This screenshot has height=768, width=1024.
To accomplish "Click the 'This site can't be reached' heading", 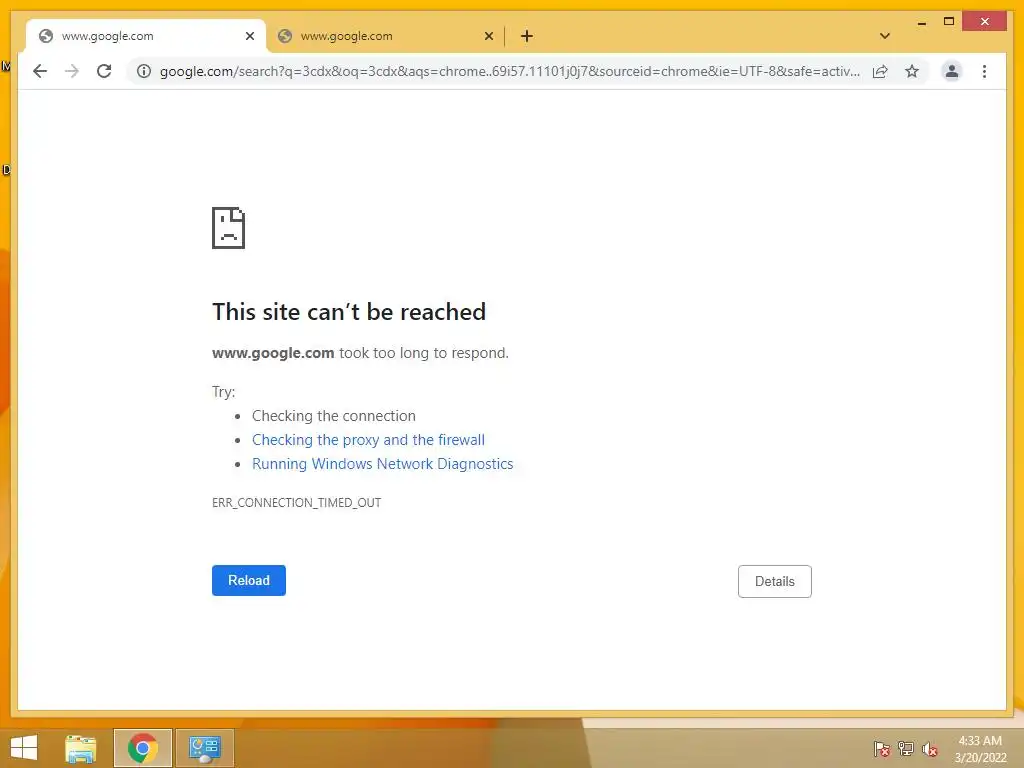I will (x=349, y=312).
